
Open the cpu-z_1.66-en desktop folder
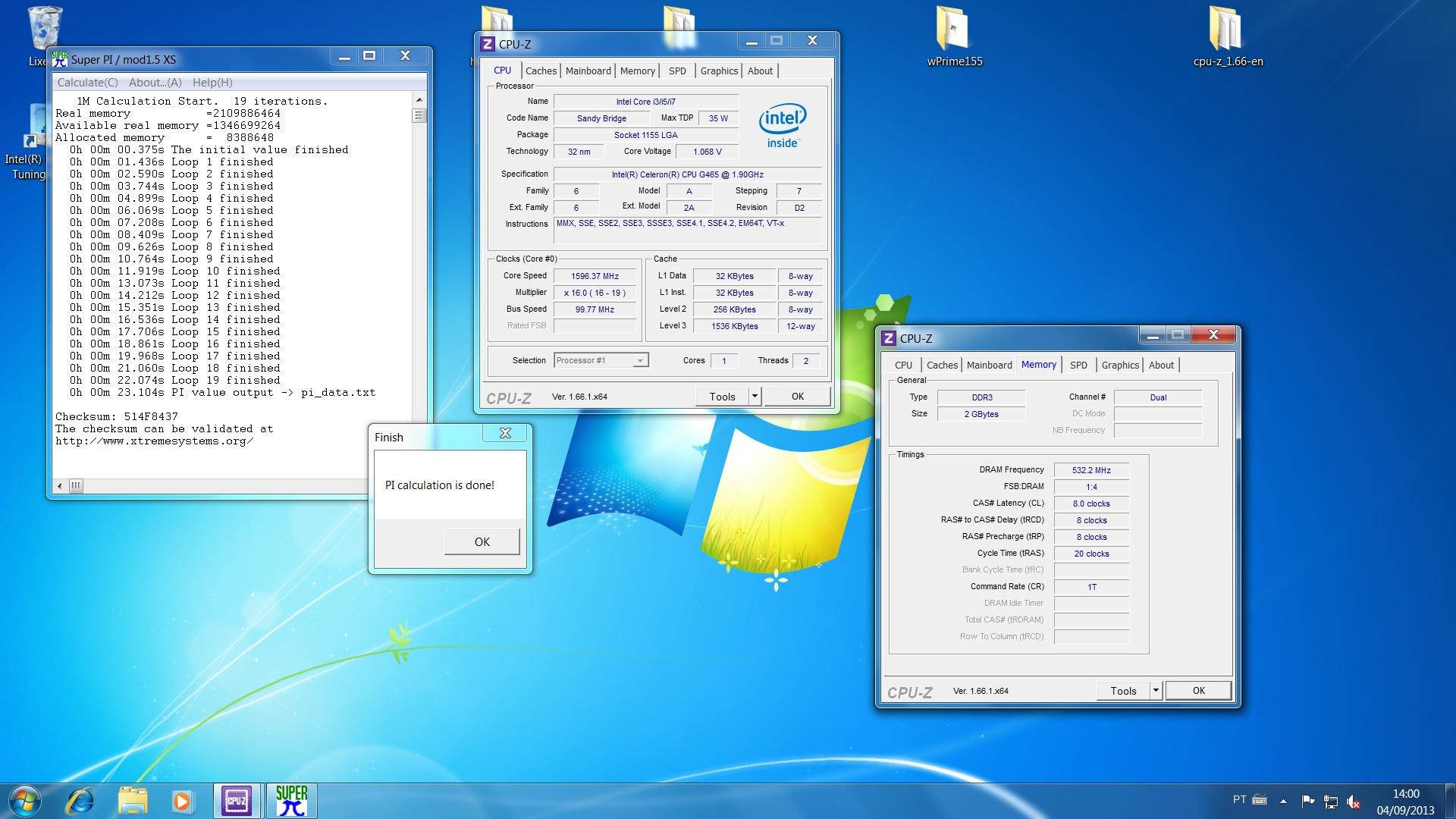pyautogui.click(x=1227, y=36)
